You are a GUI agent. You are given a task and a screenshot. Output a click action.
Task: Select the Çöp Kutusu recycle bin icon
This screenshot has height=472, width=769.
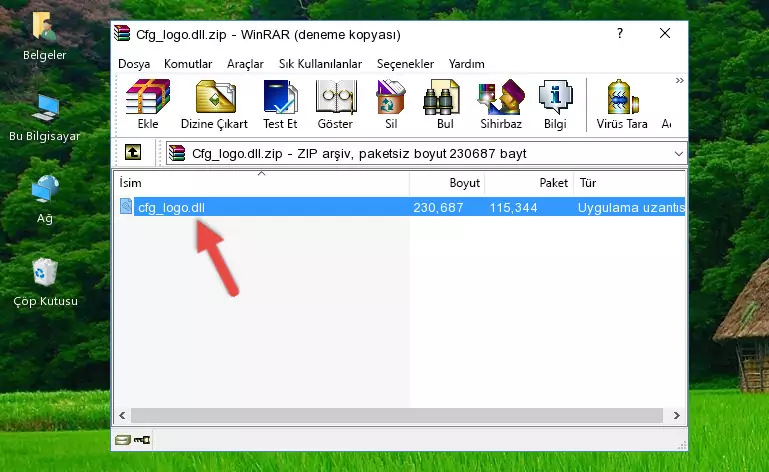(45, 283)
